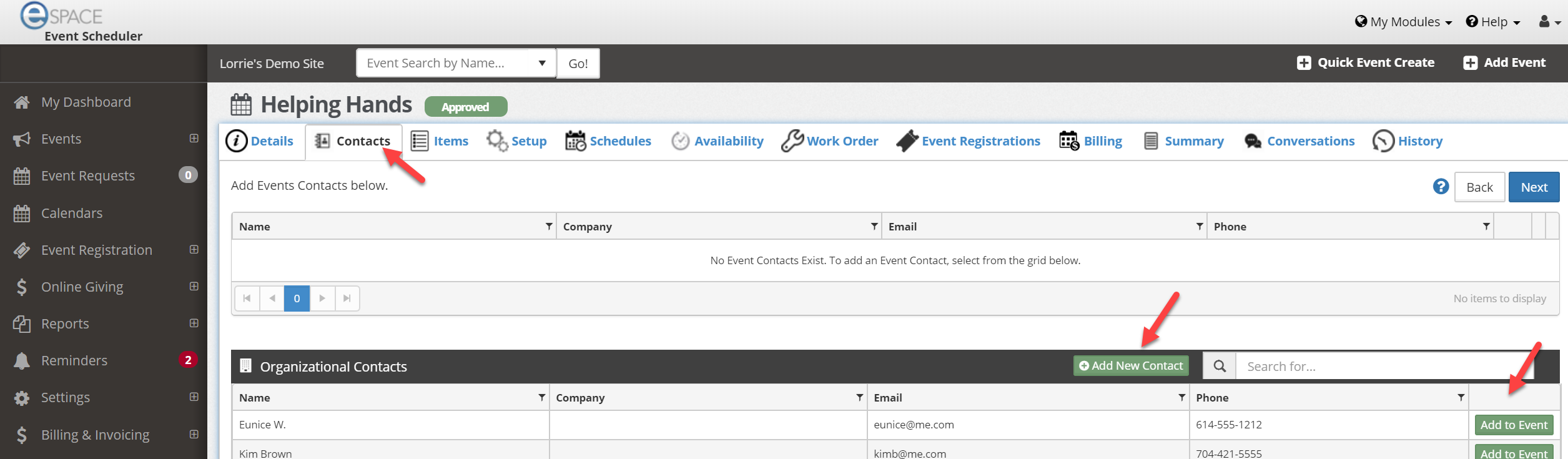The image size is (1568, 459).
Task: Expand the Online Giving sidebar section
Action: (194, 286)
